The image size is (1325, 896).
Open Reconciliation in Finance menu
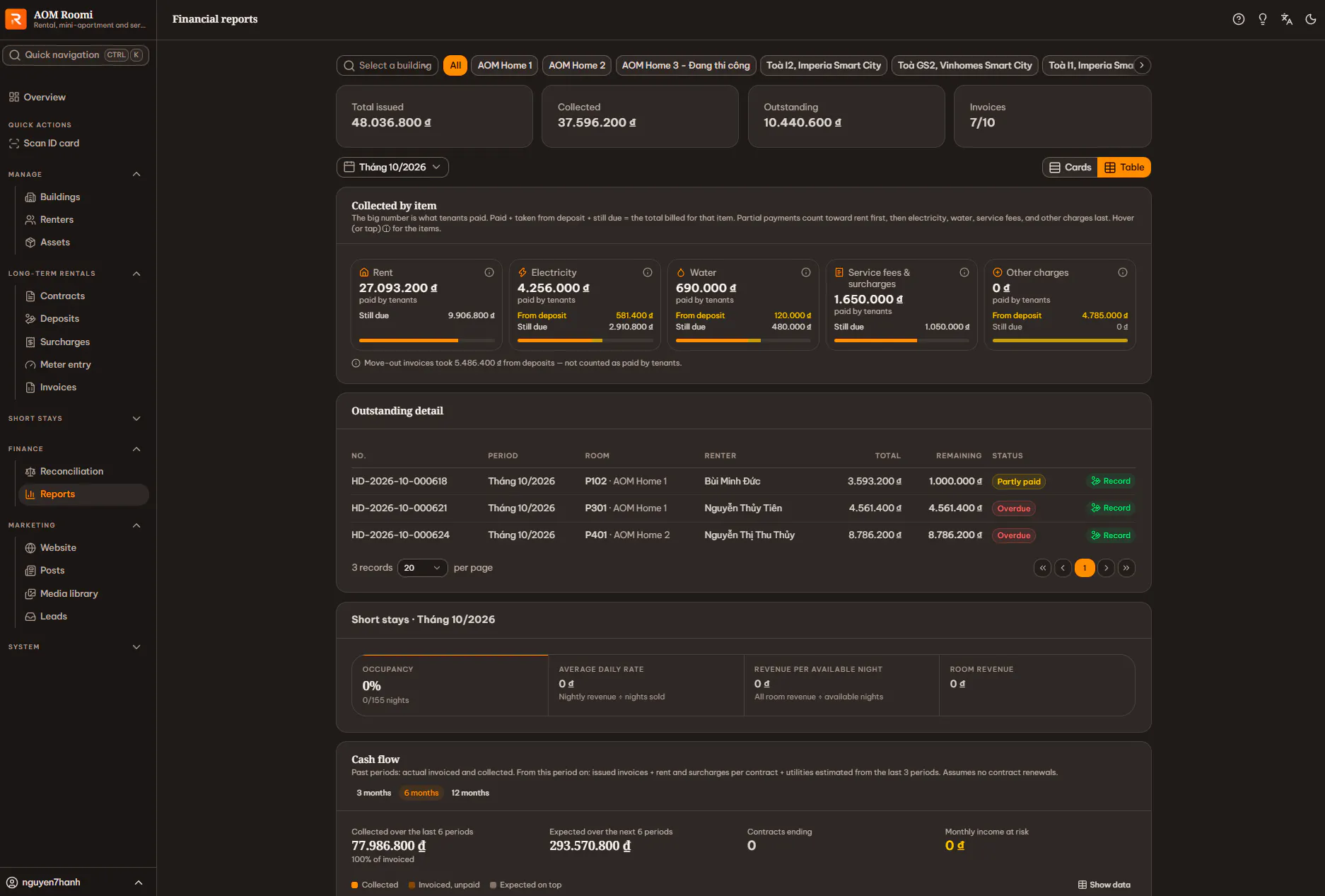click(x=71, y=471)
